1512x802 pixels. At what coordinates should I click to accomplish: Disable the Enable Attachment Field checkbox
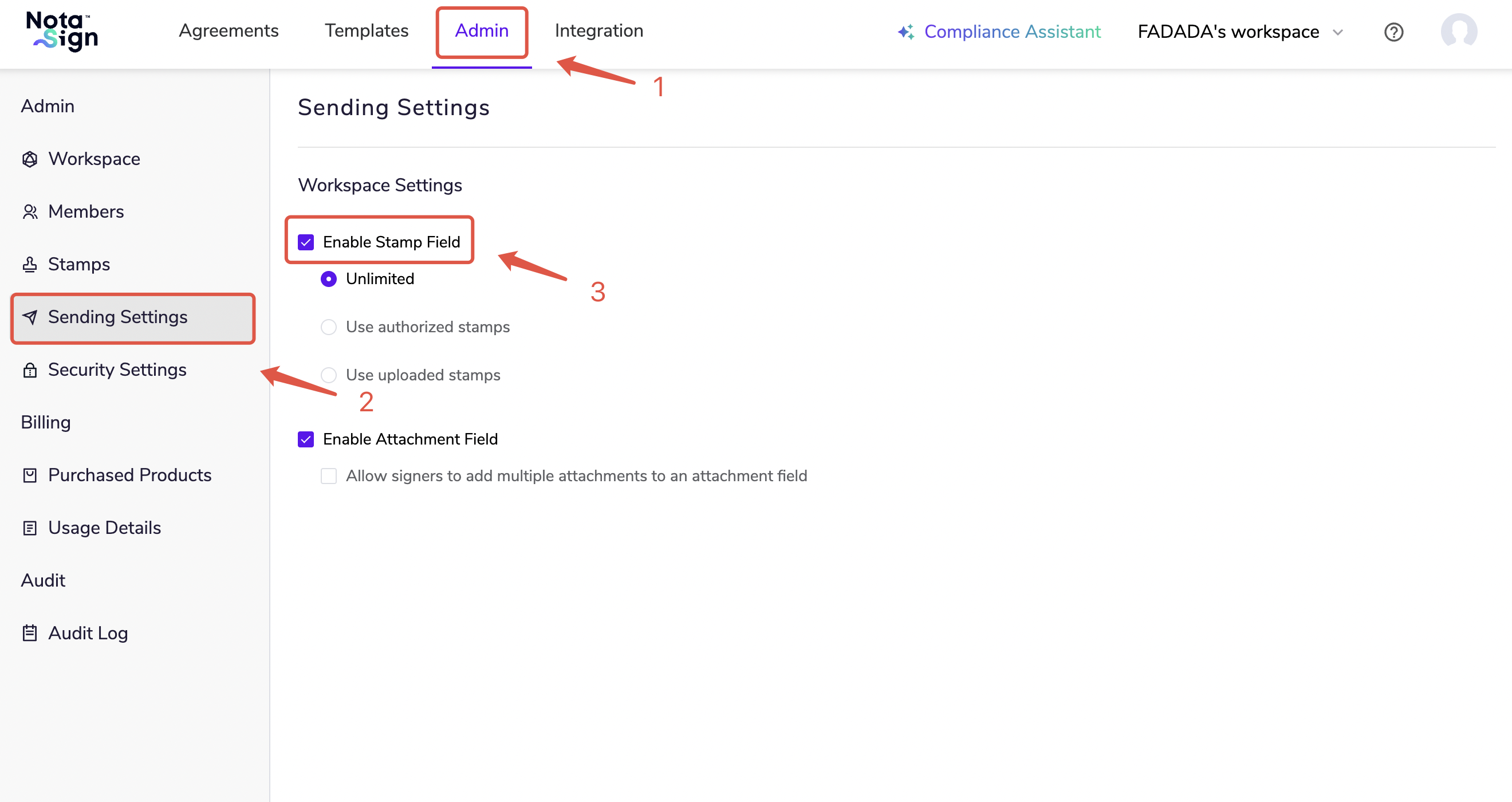306,439
